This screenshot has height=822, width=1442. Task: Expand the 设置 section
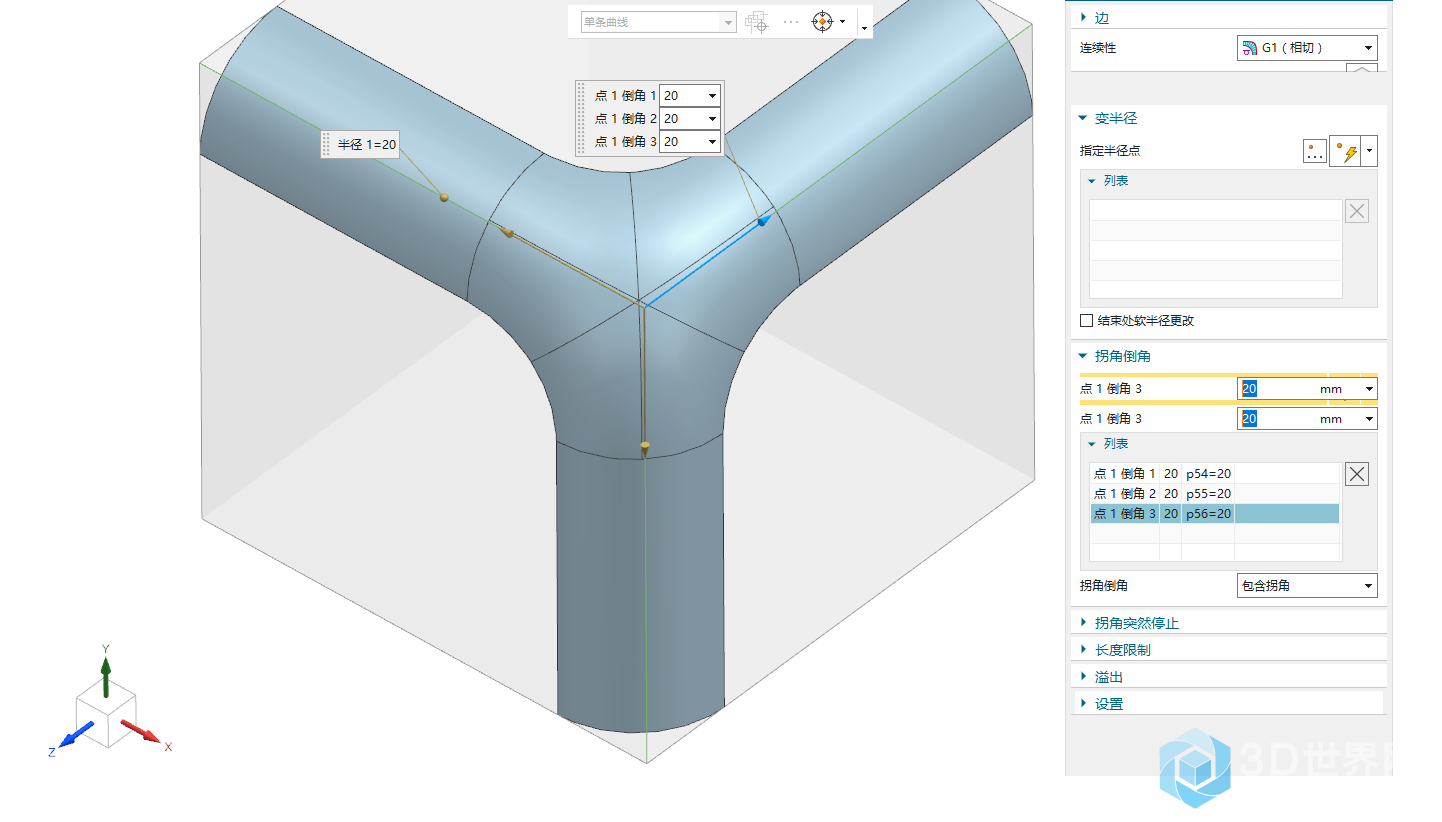(x=1084, y=703)
